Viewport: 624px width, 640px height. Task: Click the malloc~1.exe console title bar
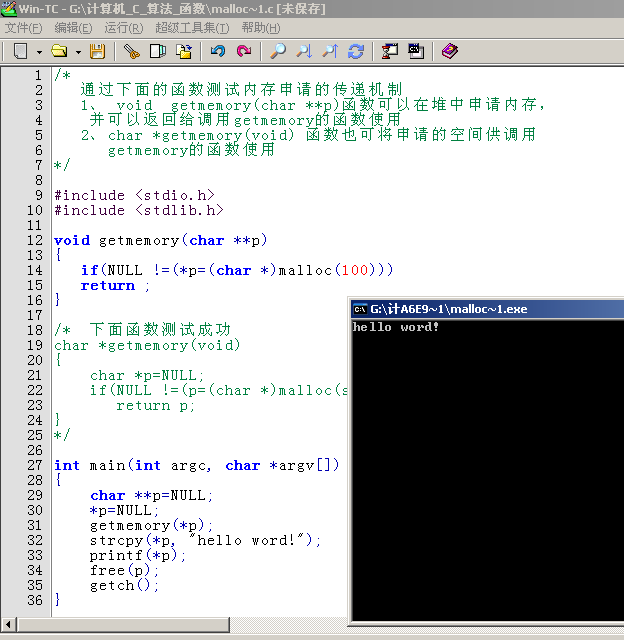pos(487,309)
